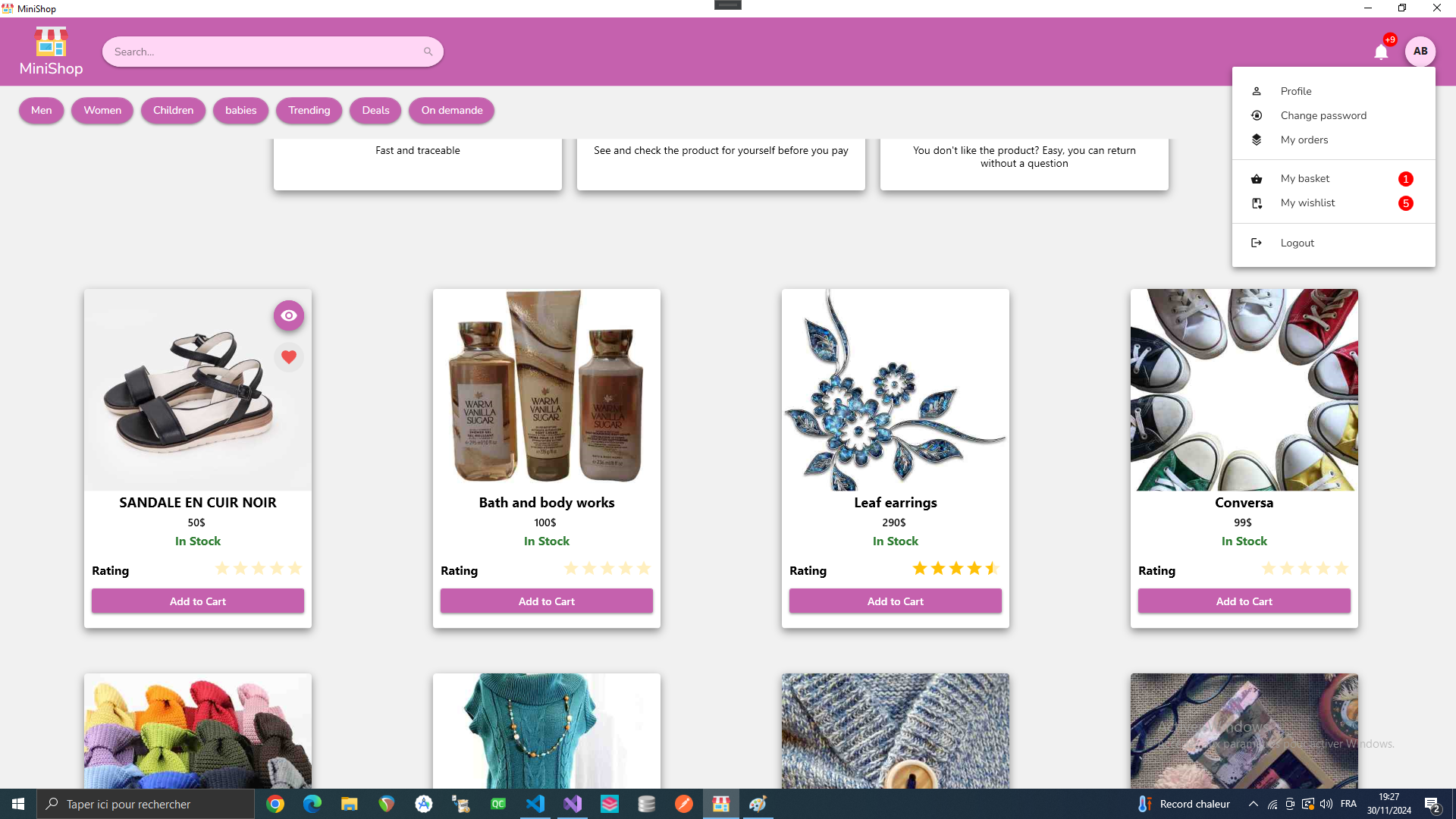Expand hidden icons in the system tray
The height and width of the screenshot is (819, 1456).
coord(1253,804)
